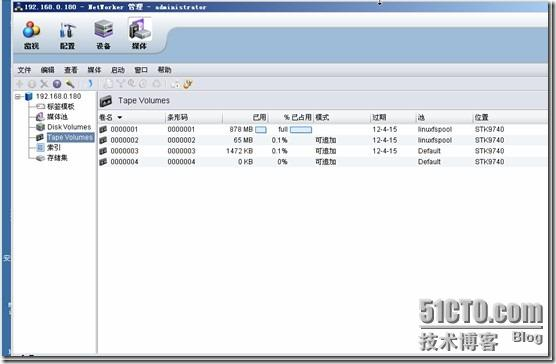556x364 pixels.
Task: Select 存储集 in the tree
Action: pos(57,158)
